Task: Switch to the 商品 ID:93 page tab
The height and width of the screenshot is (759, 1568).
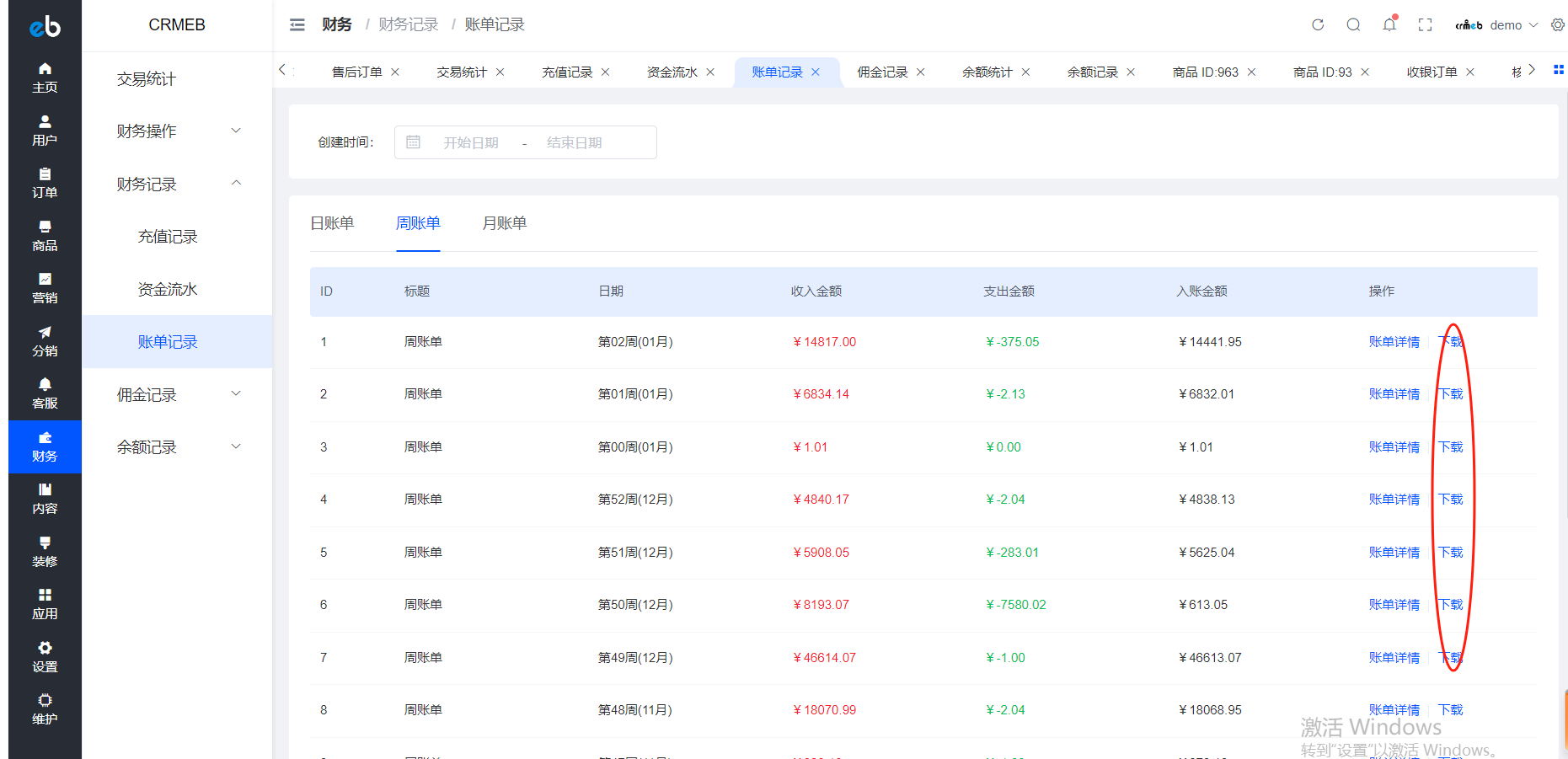Action: [x=1322, y=72]
